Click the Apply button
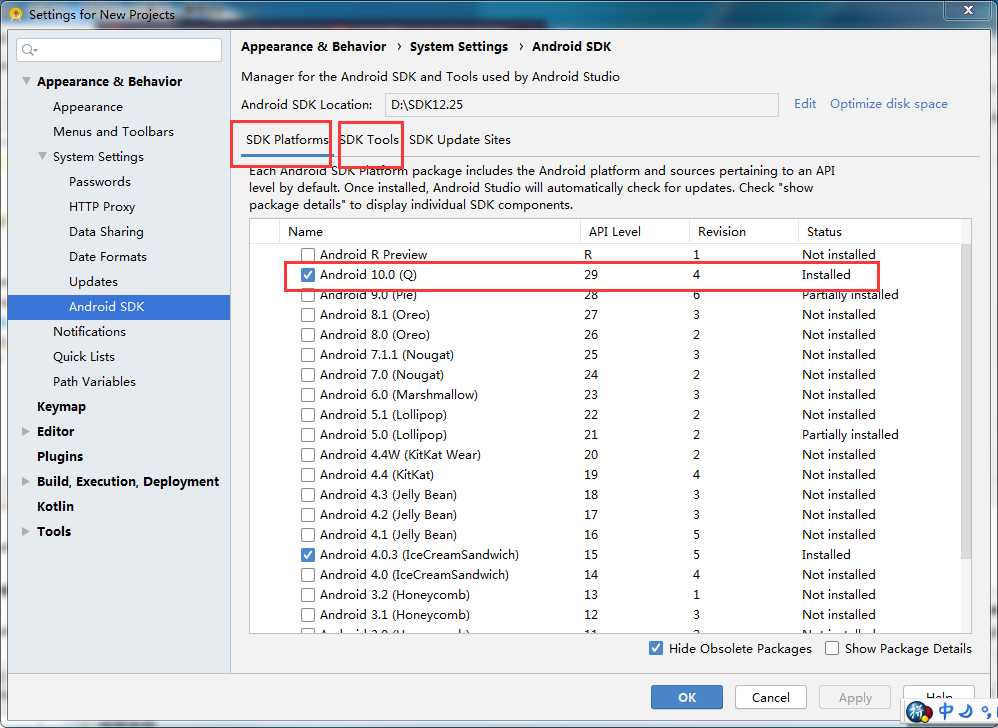 (x=855, y=697)
